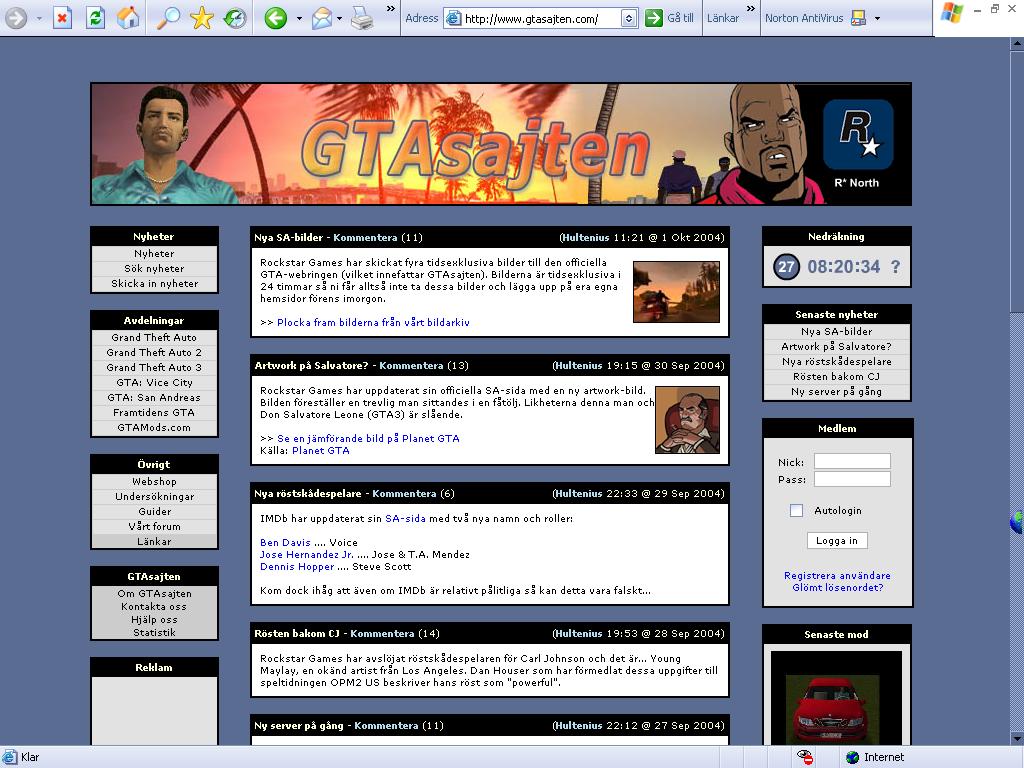Open the Search magnifier icon
The width and height of the screenshot is (1024, 768).
[x=168, y=18]
